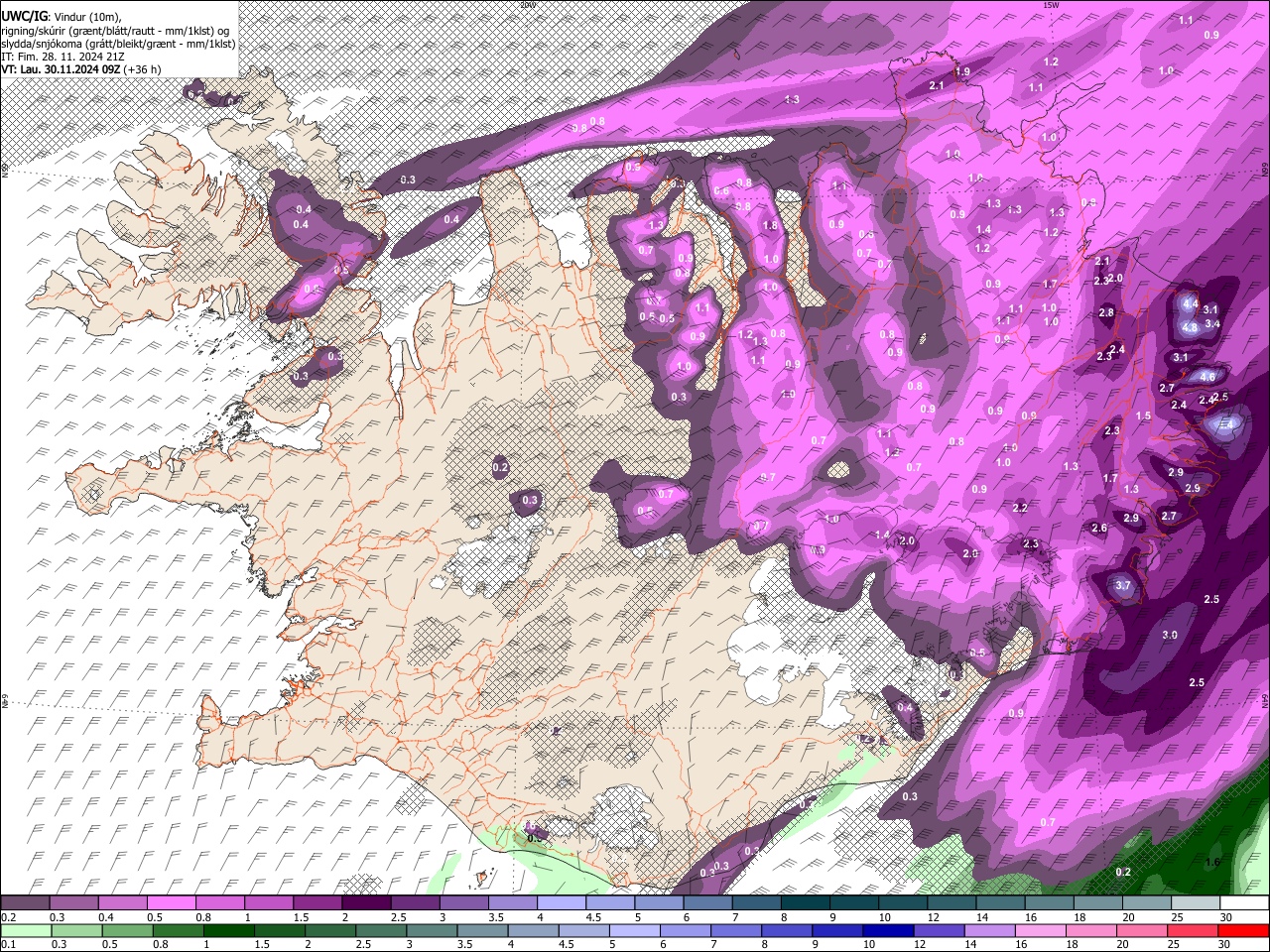Click the 20W longitude label
Image resolution: width=1270 pixels, height=952 pixels.
(x=527, y=5)
